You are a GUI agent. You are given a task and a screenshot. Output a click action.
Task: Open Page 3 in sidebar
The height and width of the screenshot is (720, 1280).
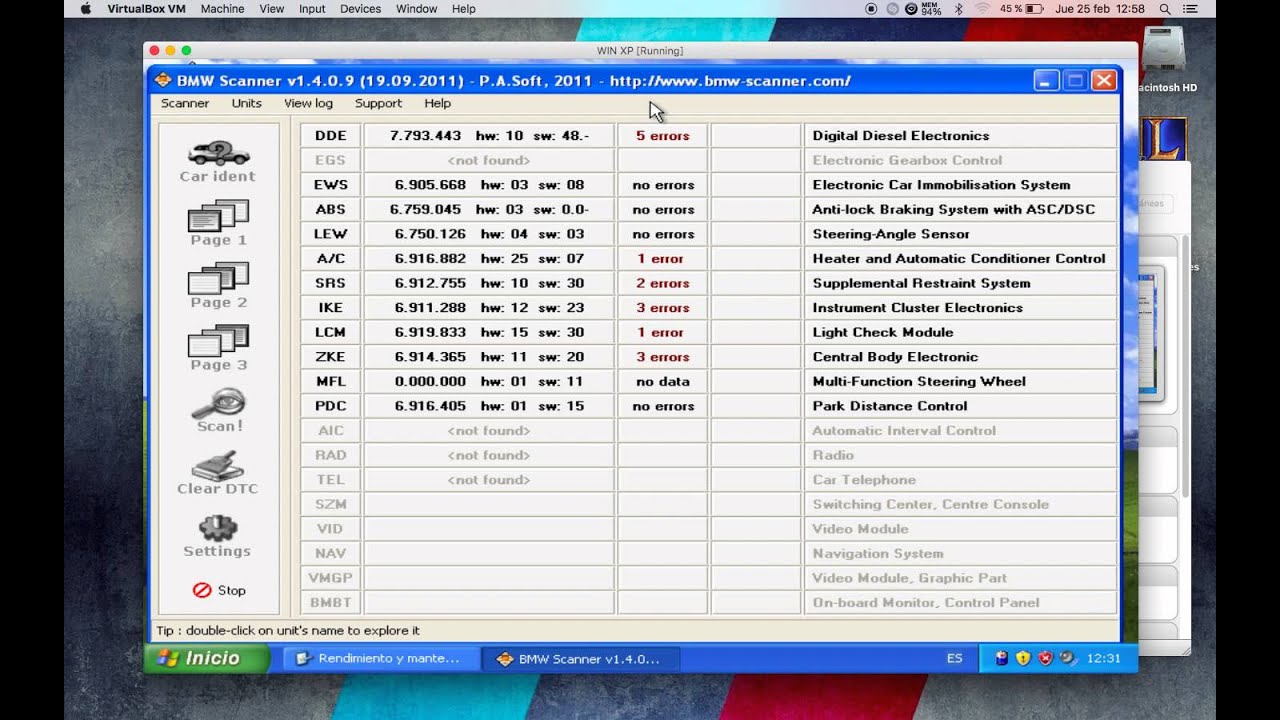click(218, 348)
